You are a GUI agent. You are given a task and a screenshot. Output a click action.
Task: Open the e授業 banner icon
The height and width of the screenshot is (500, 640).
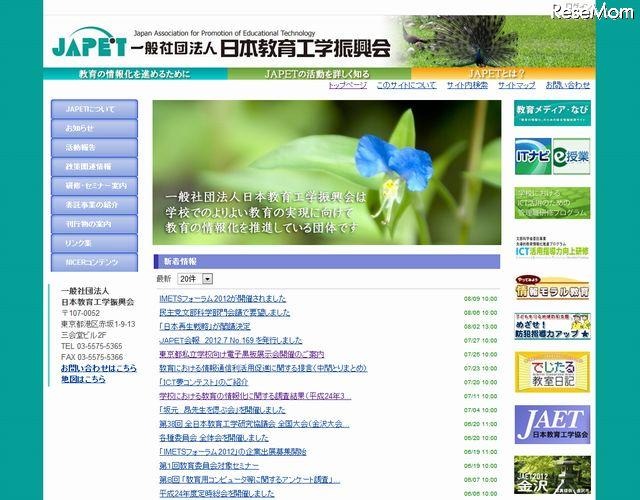(571, 156)
